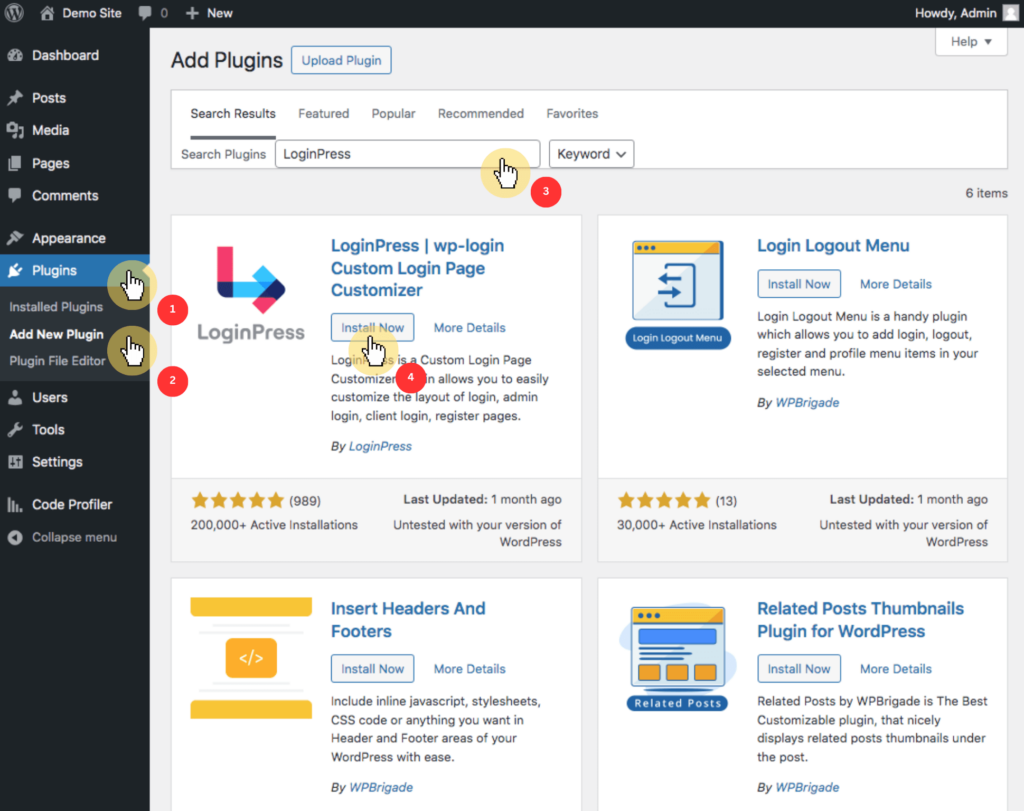Click the LoginPress five-star rating
Image resolution: width=1024 pixels, height=811 pixels.
point(238,501)
